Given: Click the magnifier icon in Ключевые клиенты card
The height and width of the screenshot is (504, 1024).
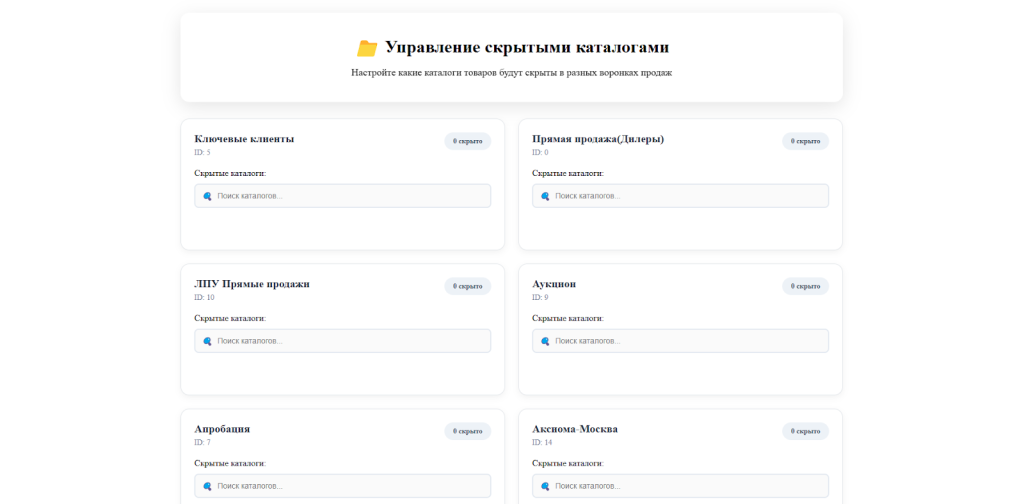Looking at the screenshot, I should 207,196.
